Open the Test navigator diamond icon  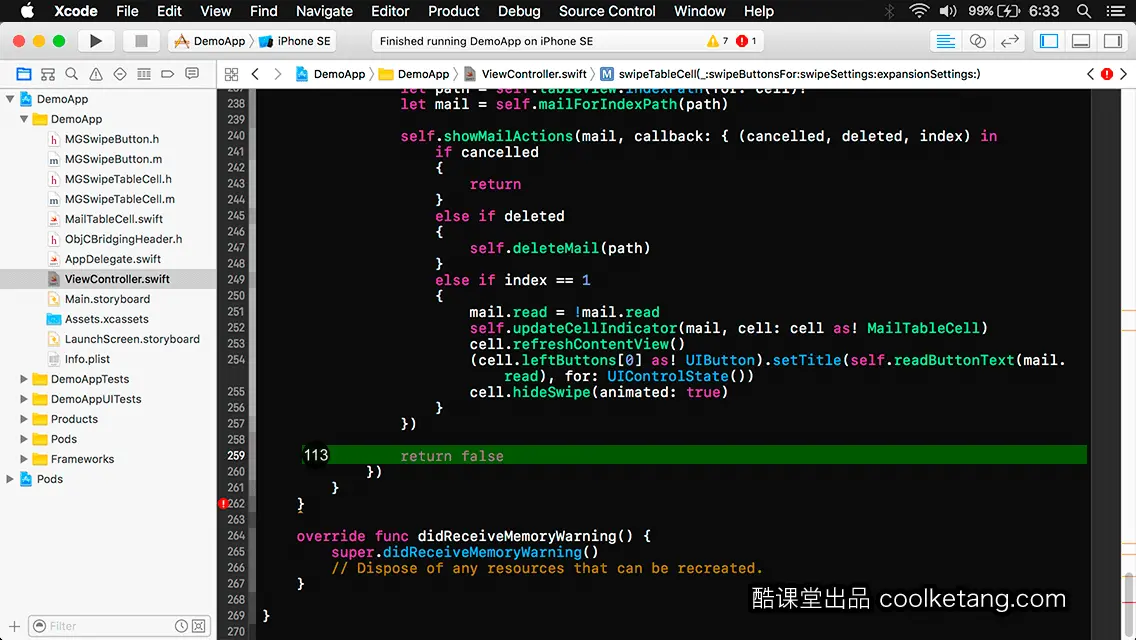point(120,74)
